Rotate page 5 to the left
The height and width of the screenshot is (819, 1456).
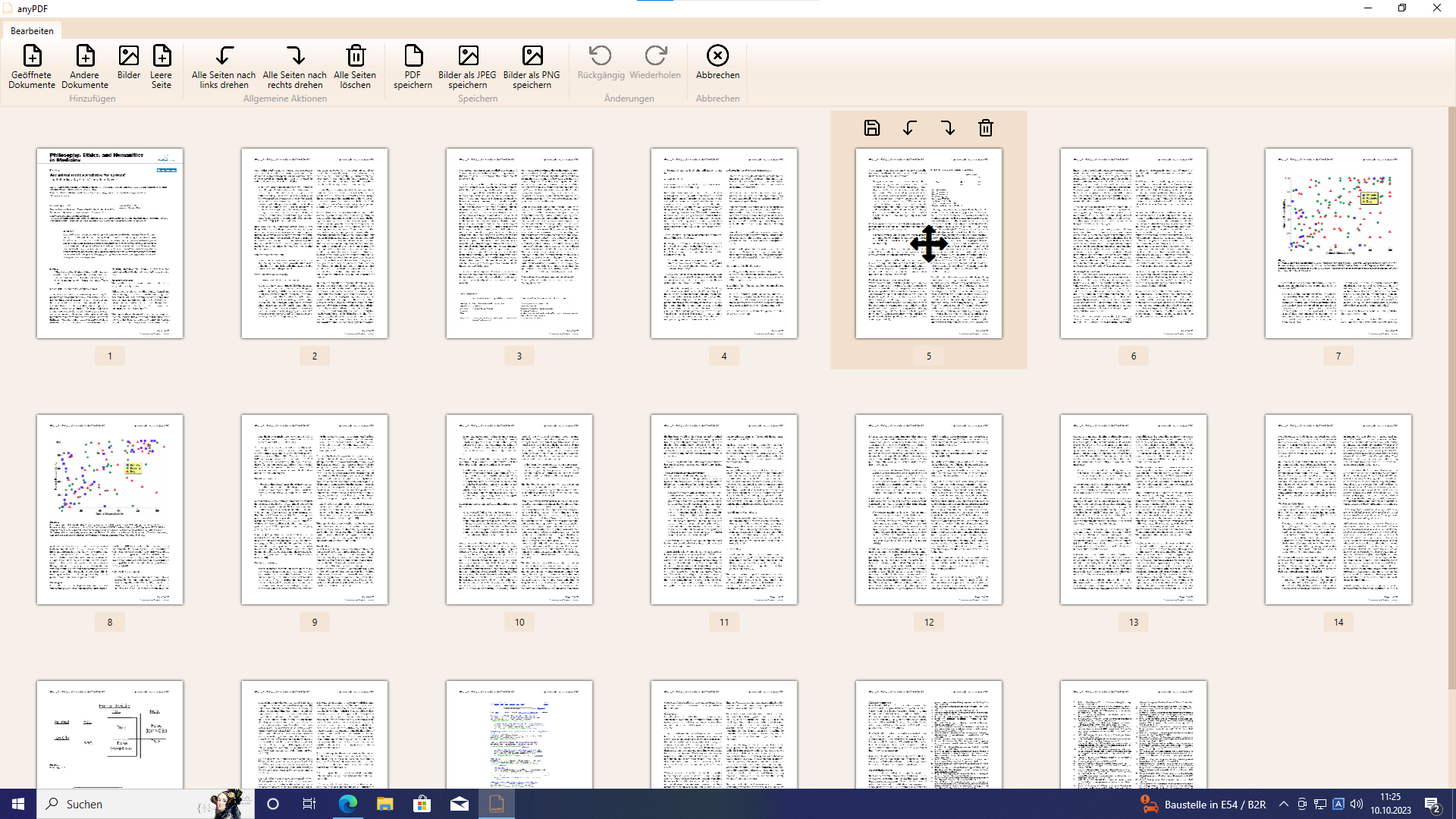[x=910, y=128]
